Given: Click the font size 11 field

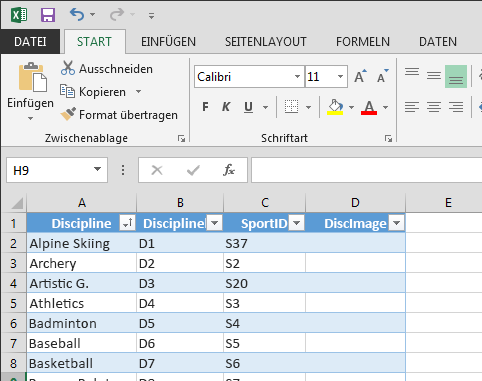Looking at the screenshot, I should tap(320, 77).
